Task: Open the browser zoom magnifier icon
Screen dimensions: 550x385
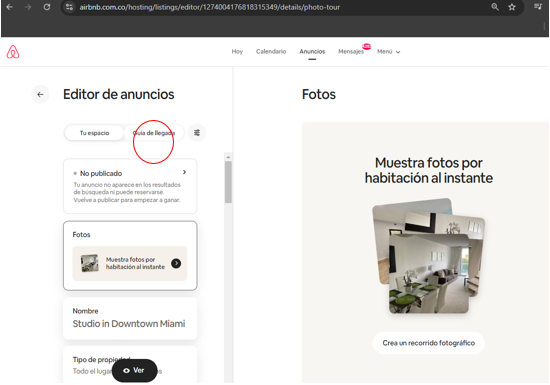Action: 495,7
